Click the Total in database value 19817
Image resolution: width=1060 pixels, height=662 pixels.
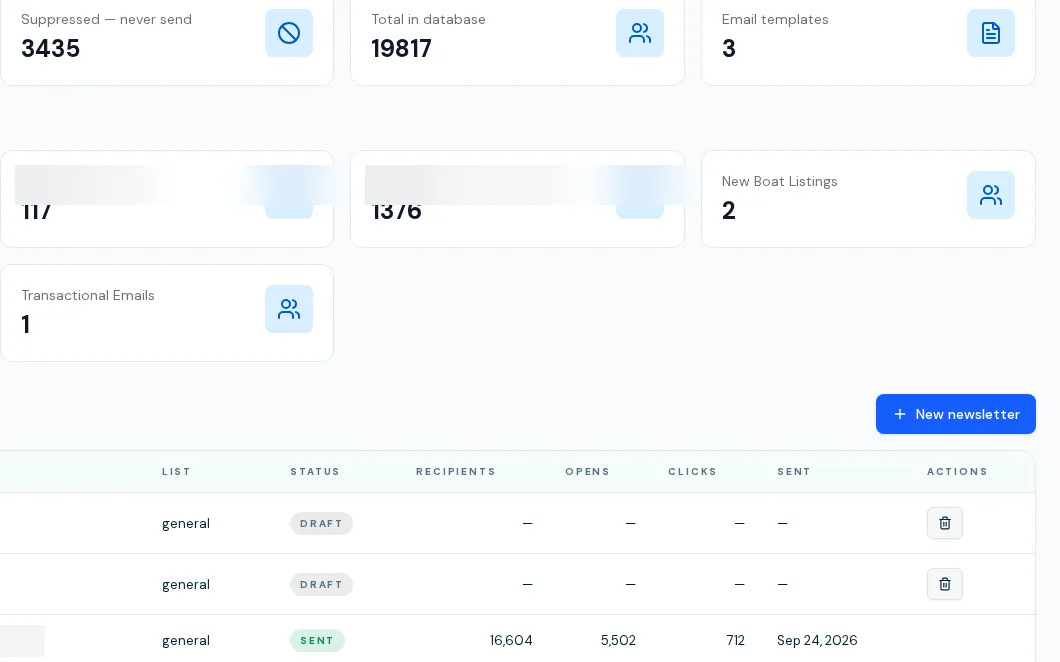pos(401,48)
